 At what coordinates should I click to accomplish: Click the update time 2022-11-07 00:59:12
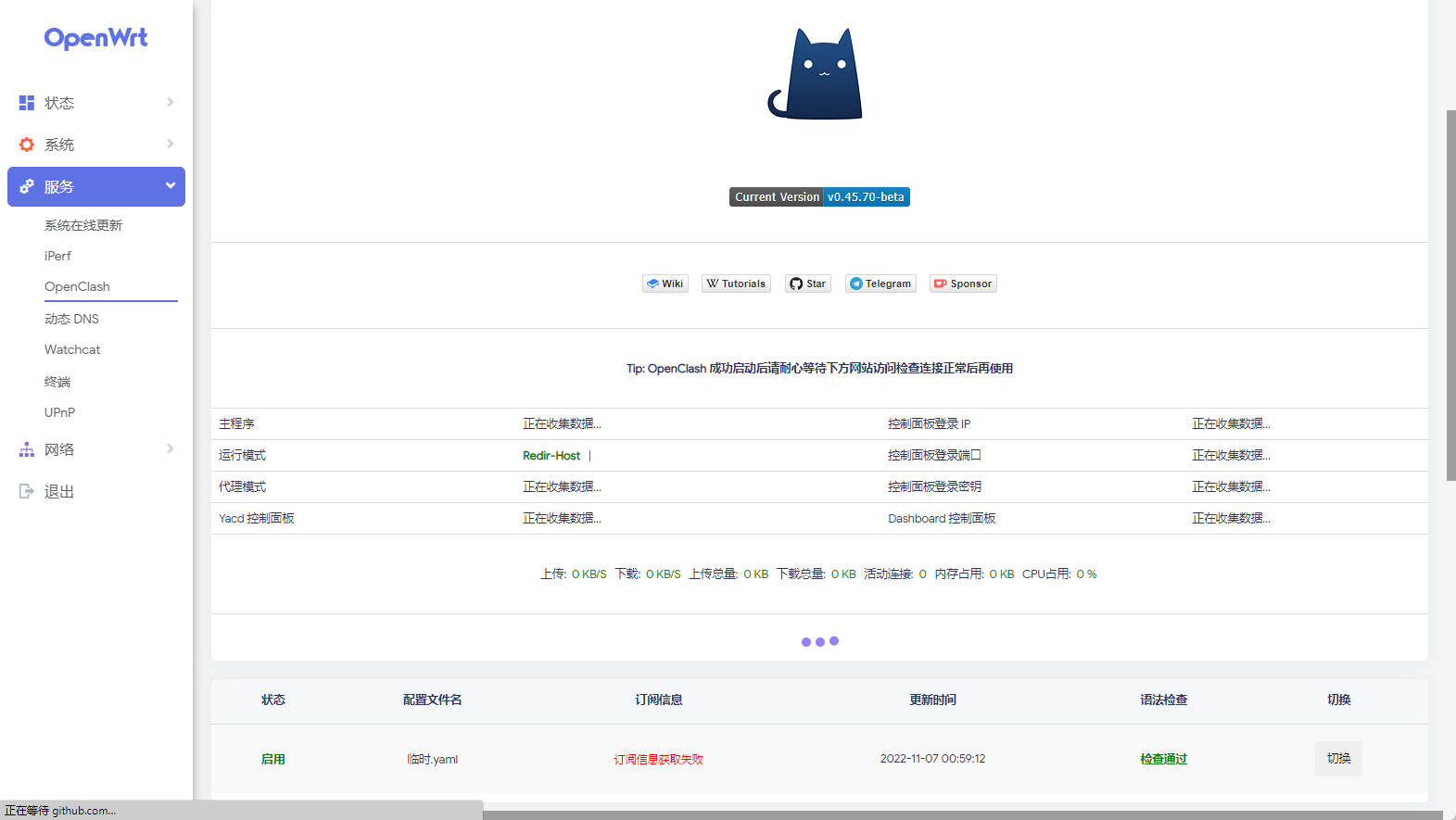point(932,758)
